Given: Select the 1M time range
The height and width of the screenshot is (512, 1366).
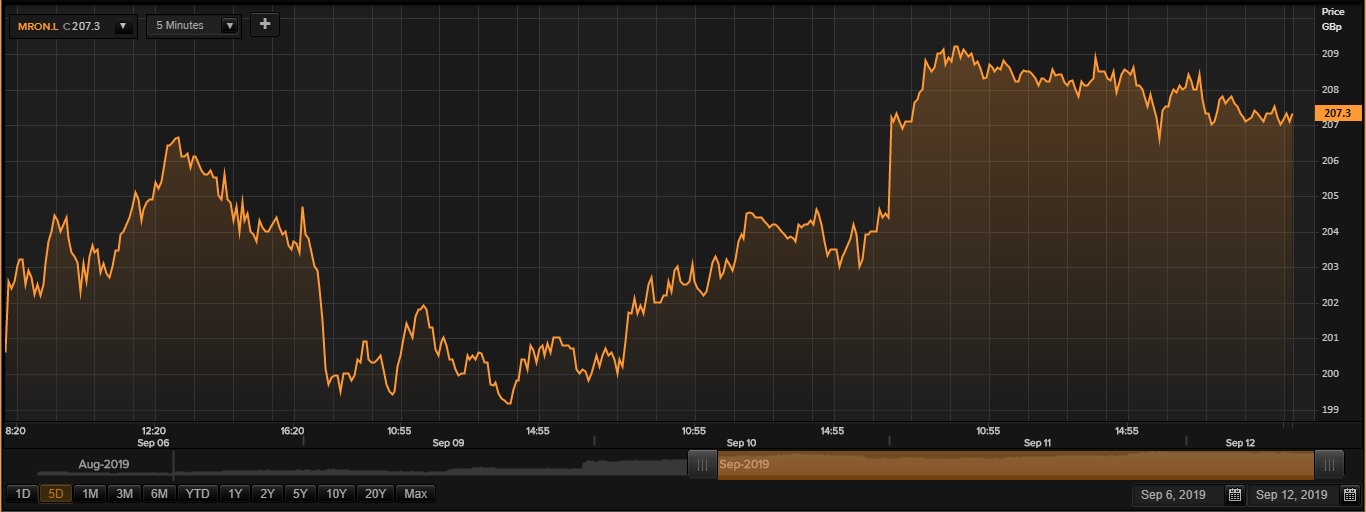Looking at the screenshot, I should 90,493.
